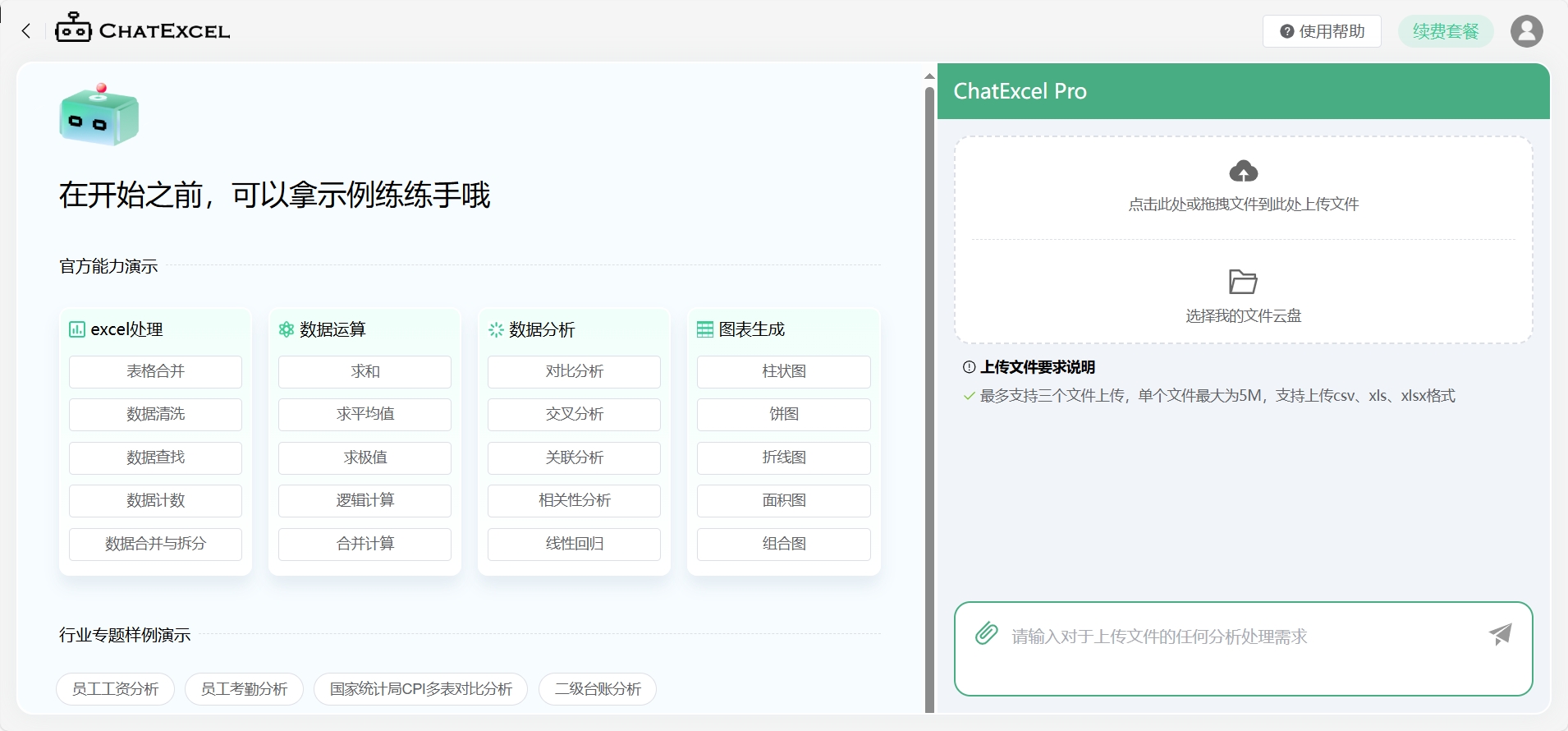Open the 关联分析 example

click(574, 457)
